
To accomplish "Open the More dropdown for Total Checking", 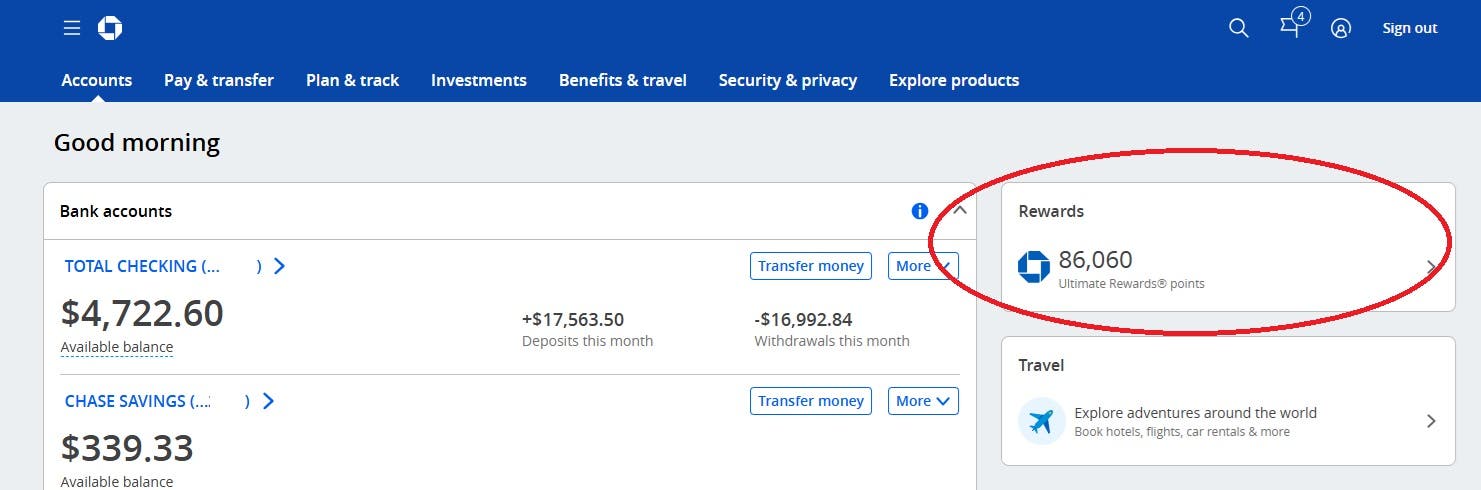I will coord(923,266).
